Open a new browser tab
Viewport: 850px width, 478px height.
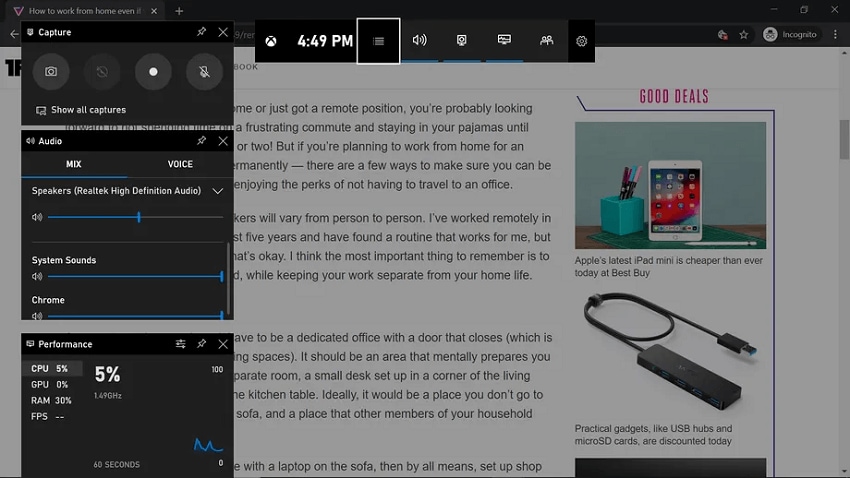[179, 11]
